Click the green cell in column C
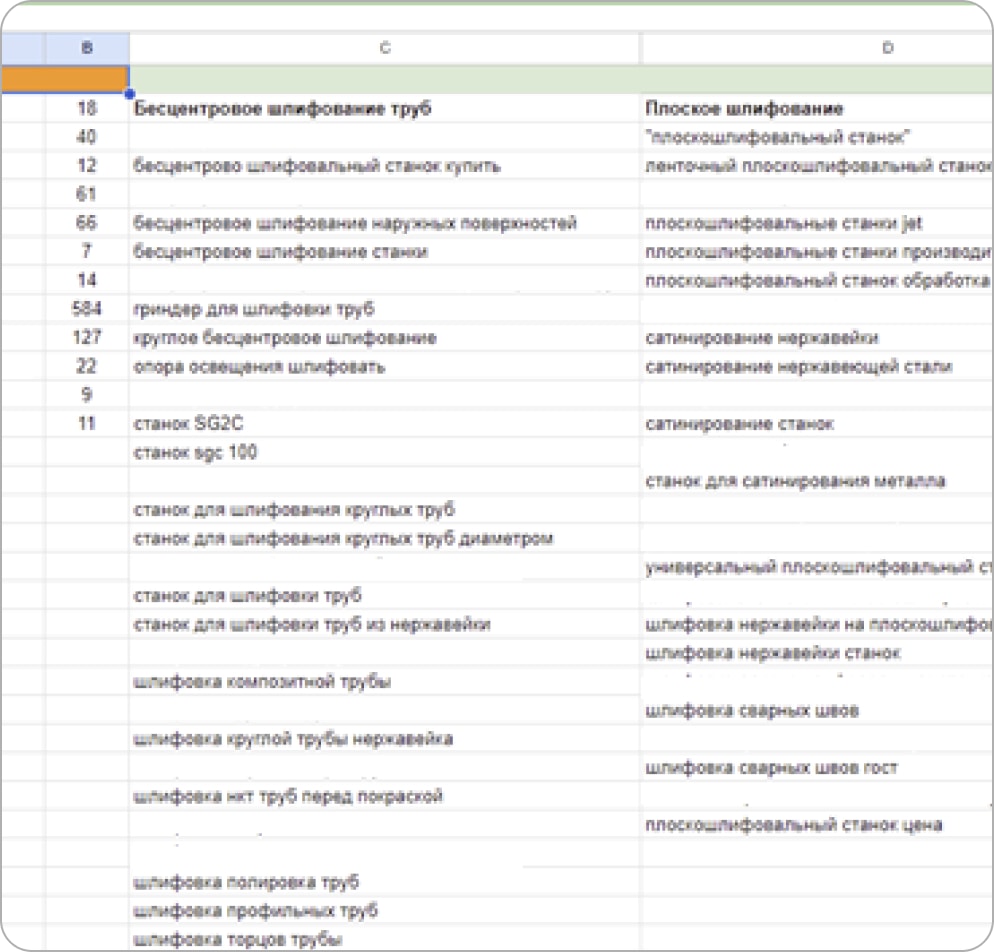 pos(384,79)
